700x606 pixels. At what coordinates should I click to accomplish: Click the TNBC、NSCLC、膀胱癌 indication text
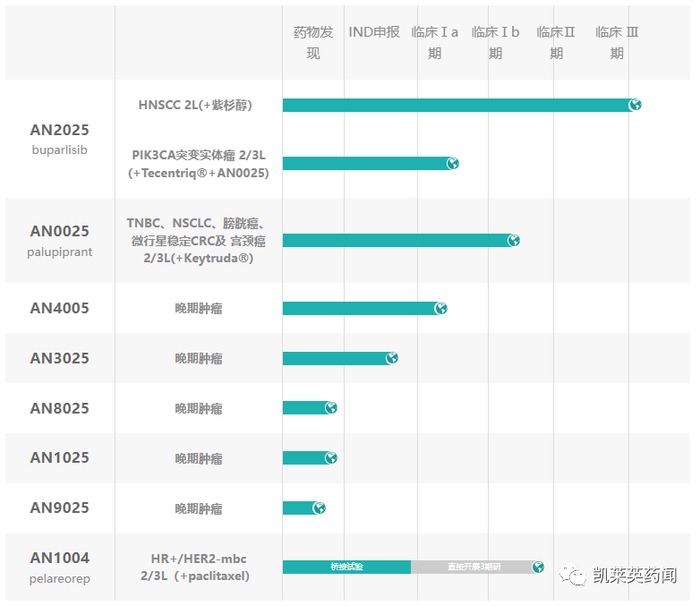(x=196, y=223)
